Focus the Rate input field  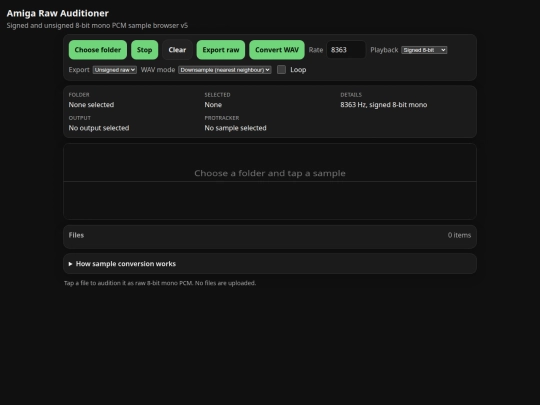tap(346, 50)
